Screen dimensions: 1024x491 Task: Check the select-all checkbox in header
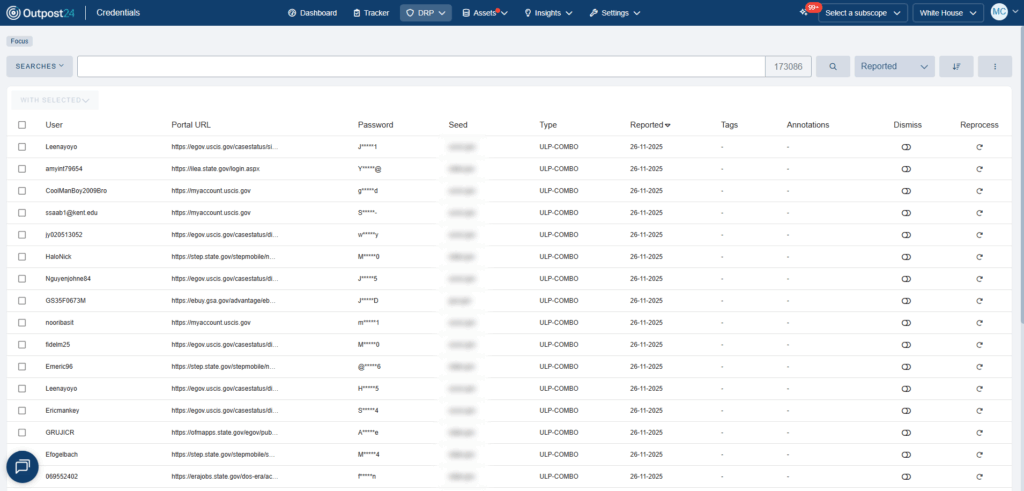[22, 125]
